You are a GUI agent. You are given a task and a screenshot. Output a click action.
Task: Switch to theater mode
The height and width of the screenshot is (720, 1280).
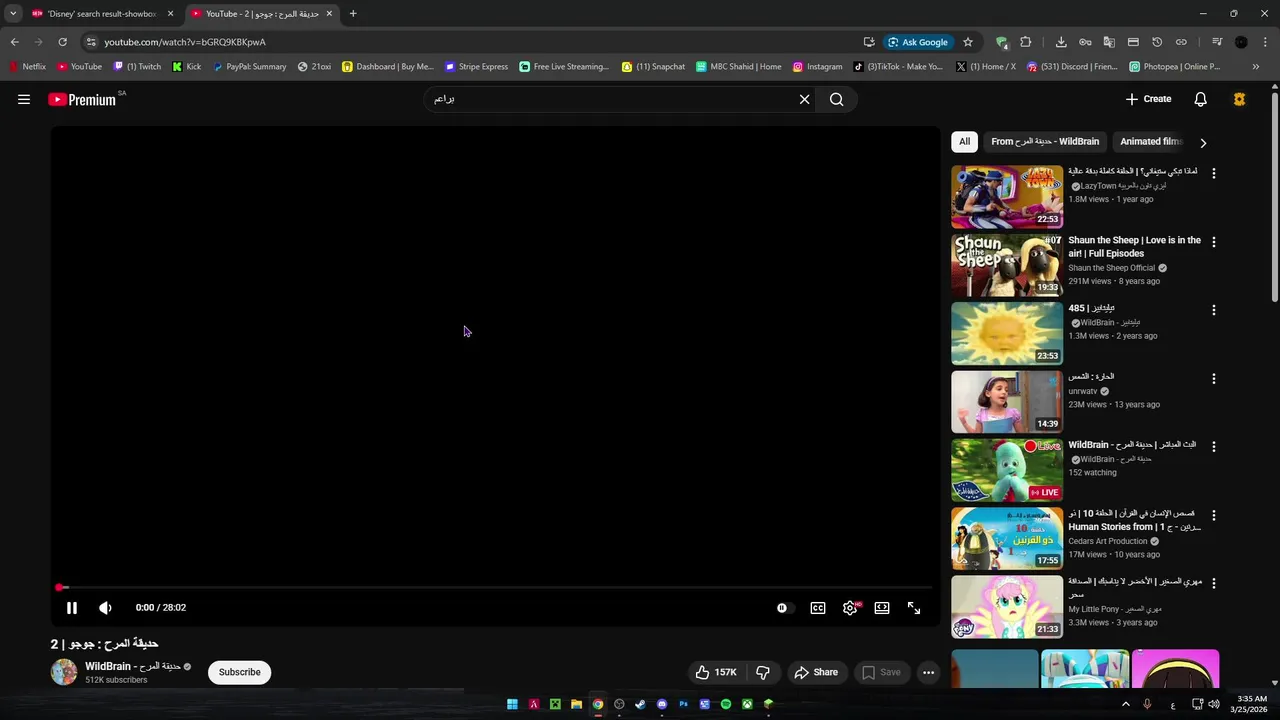[882, 608]
